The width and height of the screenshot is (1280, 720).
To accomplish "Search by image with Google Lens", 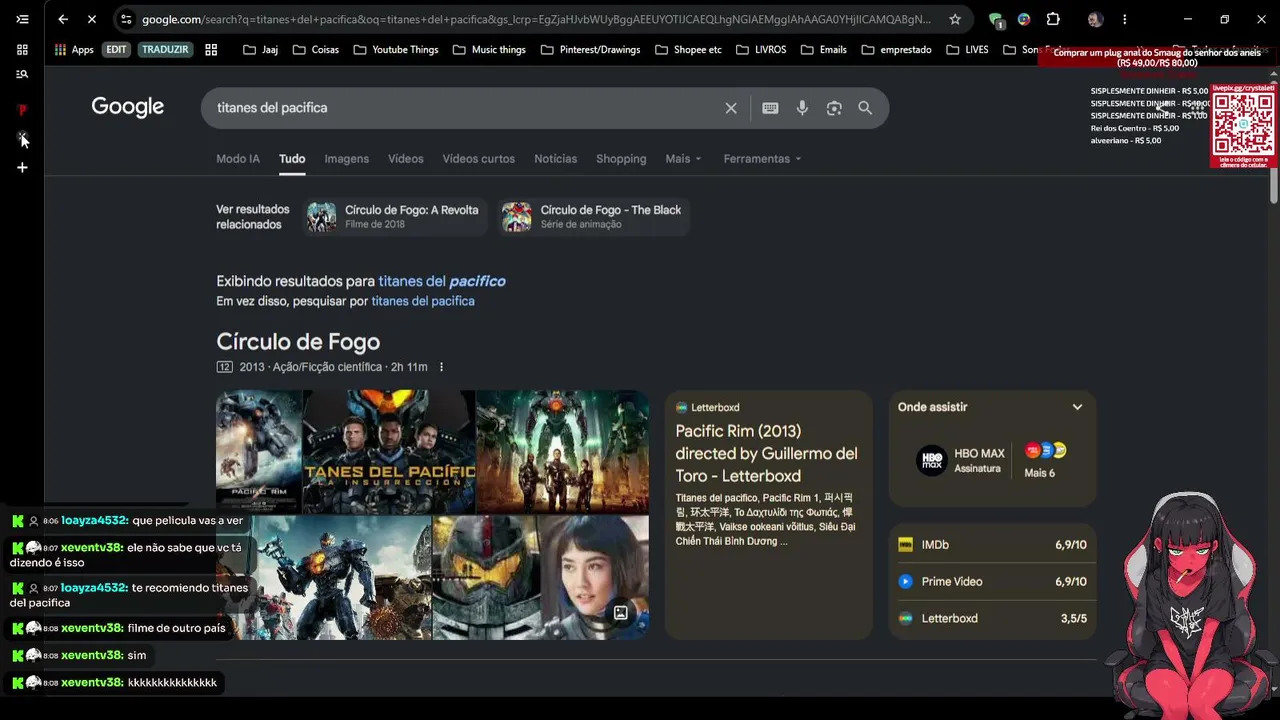I will [834, 108].
